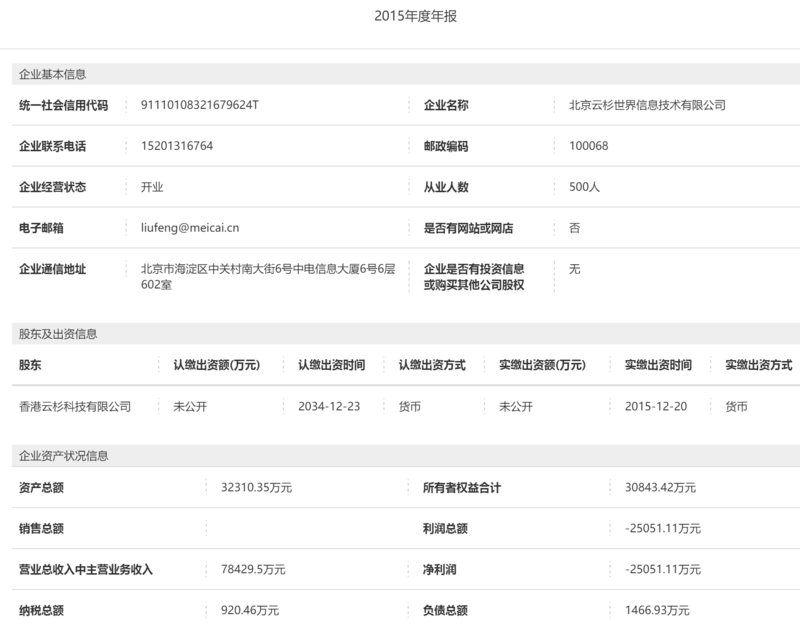Image resolution: width=800 pixels, height=636 pixels.
Task: Click subscription date 2034-12-23
Action: (329, 406)
